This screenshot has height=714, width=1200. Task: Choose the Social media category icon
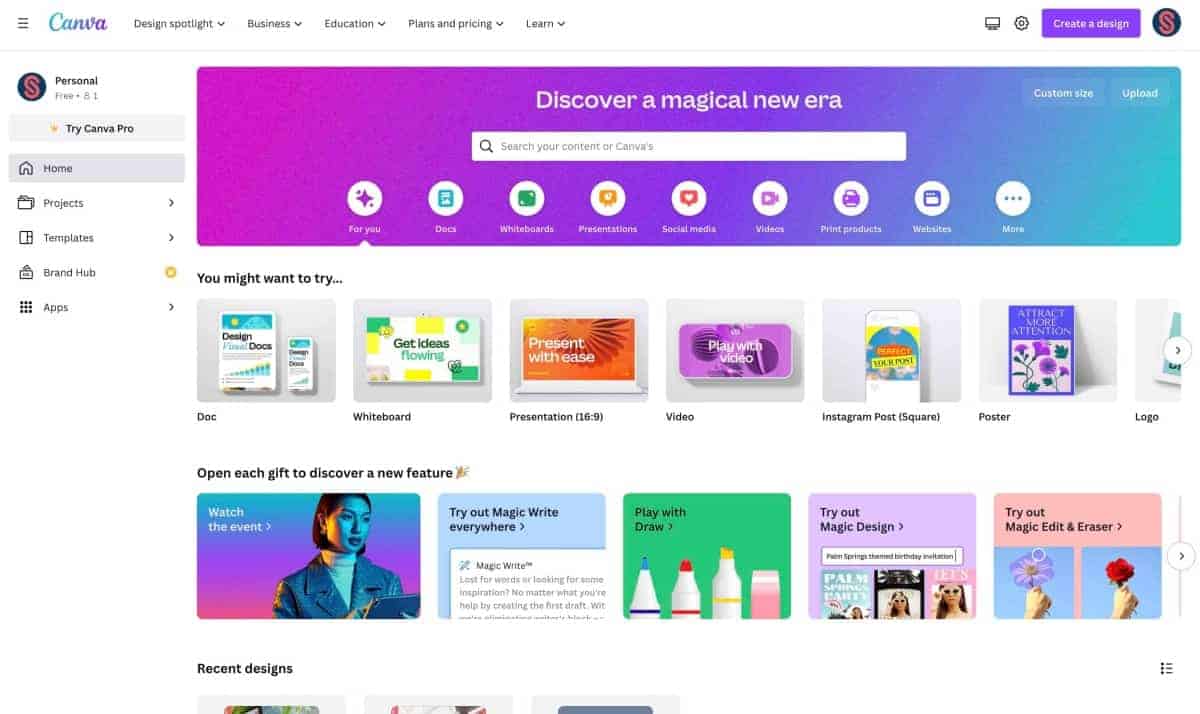689,198
